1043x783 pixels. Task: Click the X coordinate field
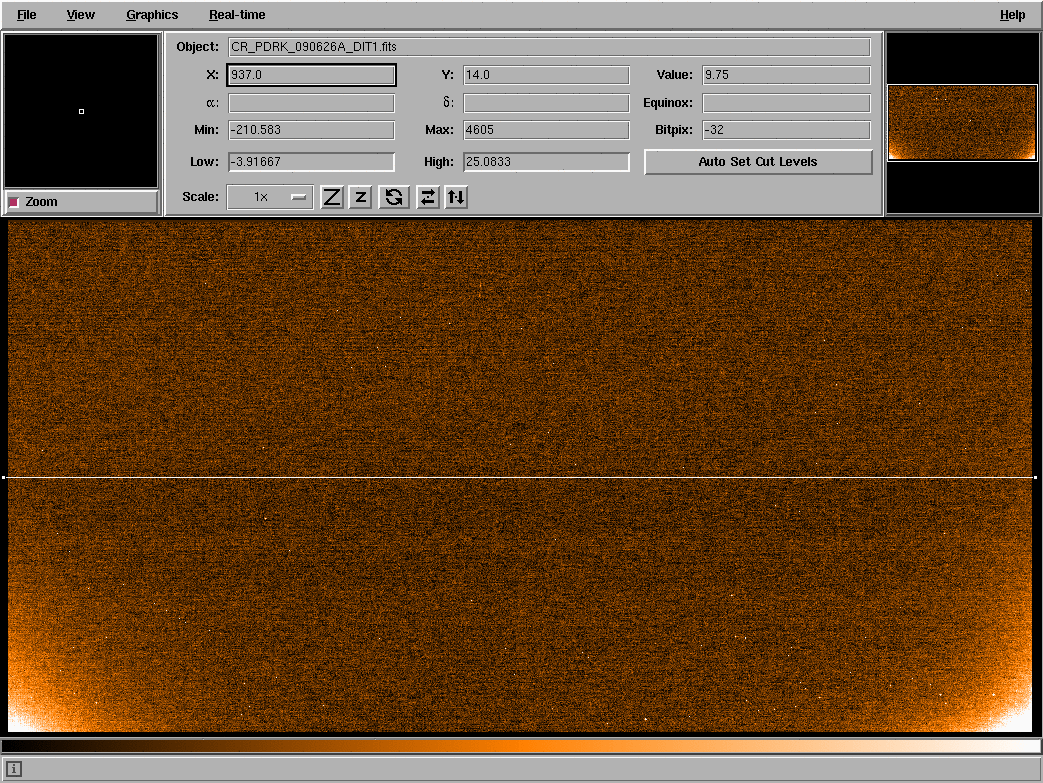point(311,75)
